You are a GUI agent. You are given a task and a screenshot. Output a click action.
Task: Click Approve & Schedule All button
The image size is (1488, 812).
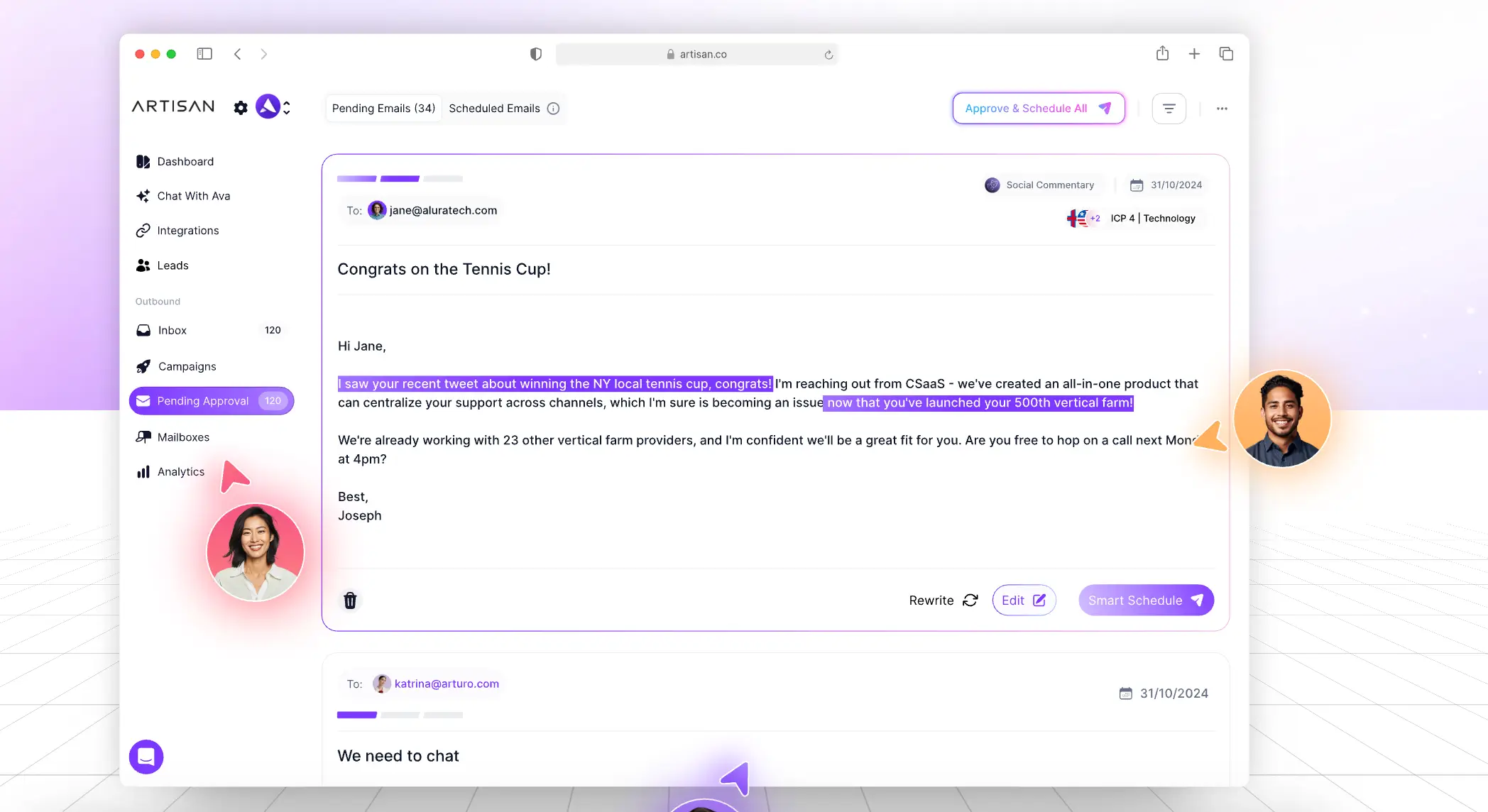point(1038,109)
